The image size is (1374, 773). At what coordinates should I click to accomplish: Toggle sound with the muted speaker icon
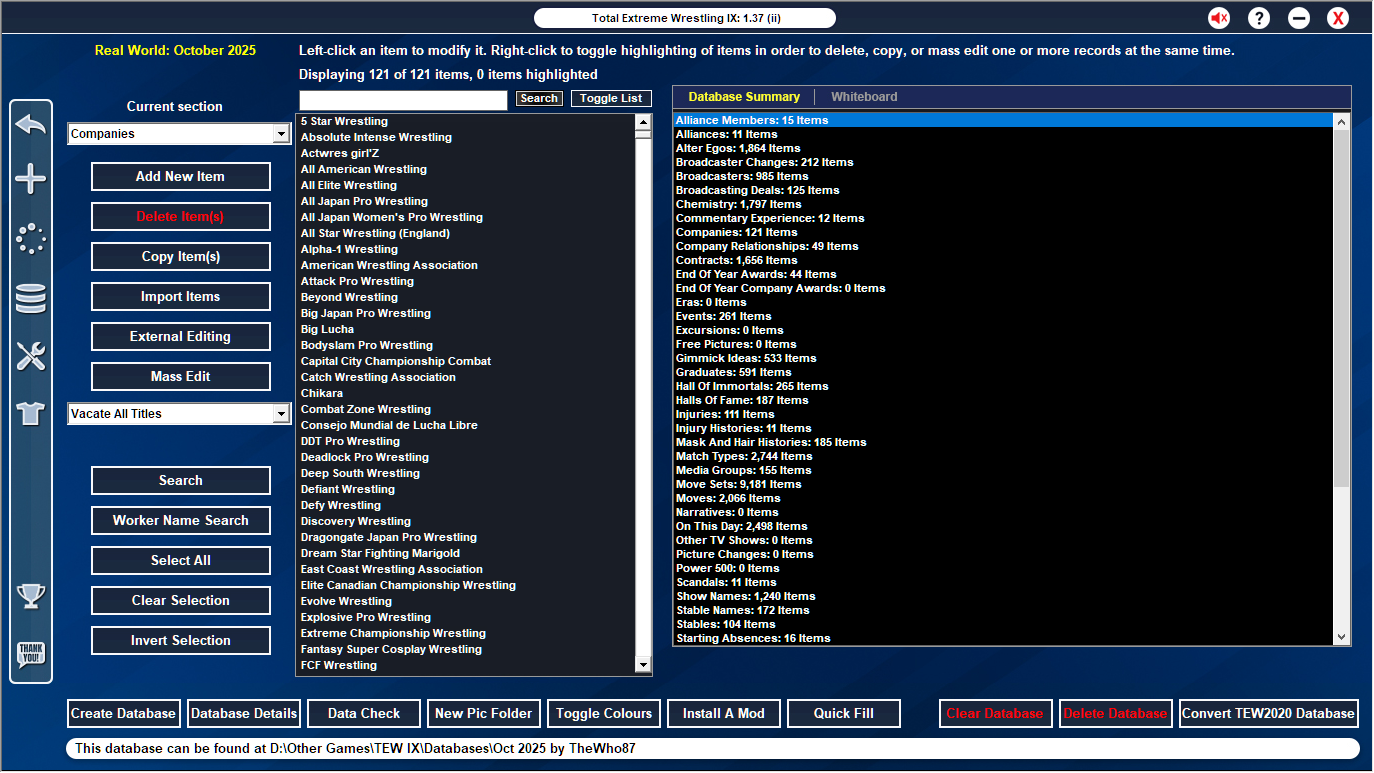1219,18
